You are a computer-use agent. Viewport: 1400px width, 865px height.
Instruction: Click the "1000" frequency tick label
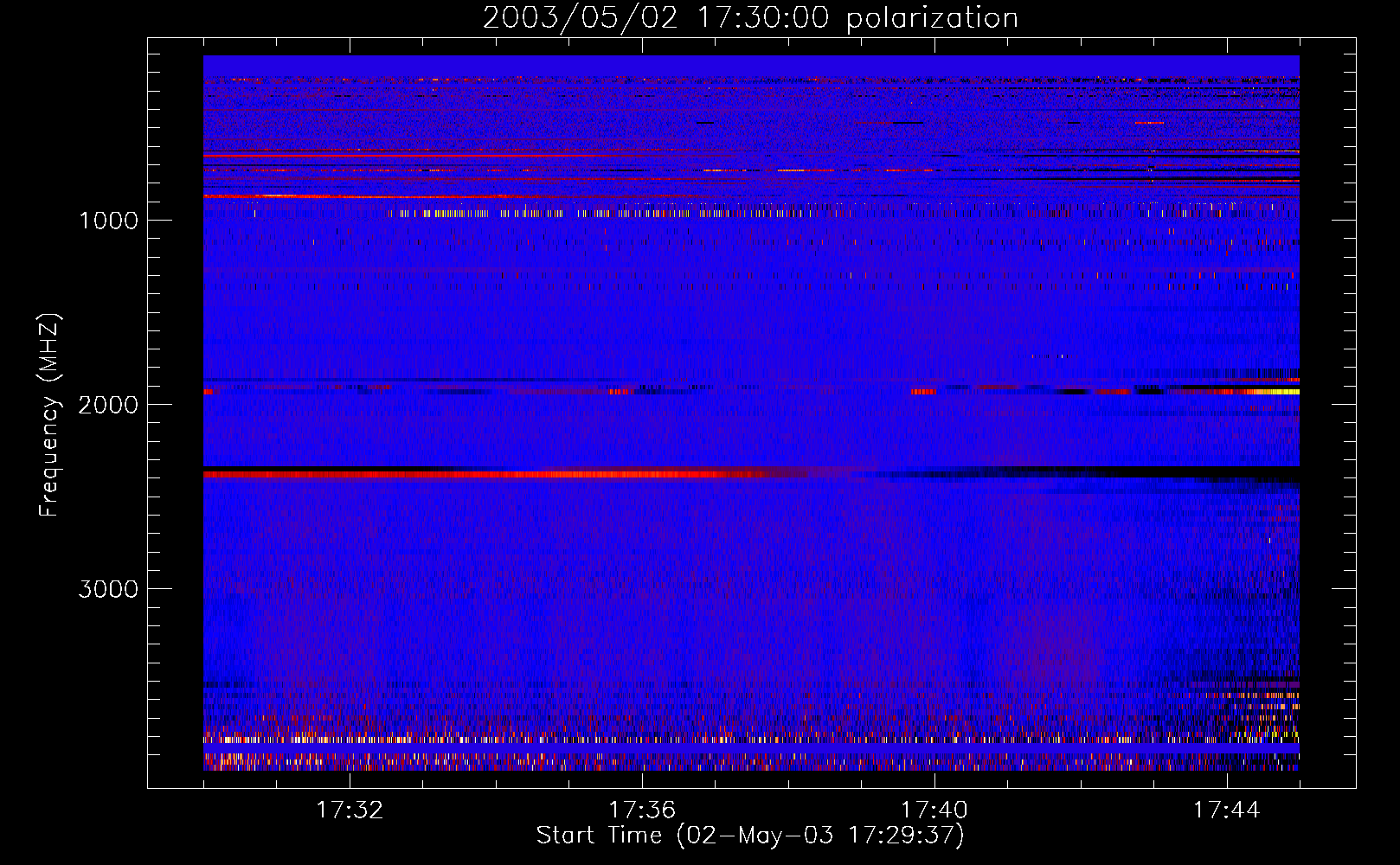(108, 221)
